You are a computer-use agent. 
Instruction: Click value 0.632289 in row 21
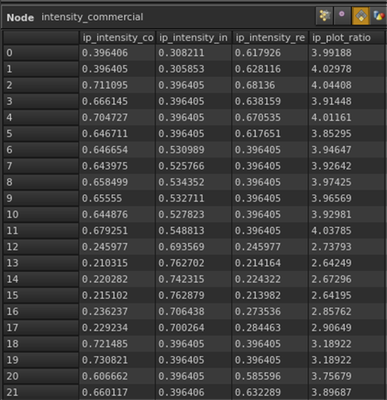click(258, 392)
